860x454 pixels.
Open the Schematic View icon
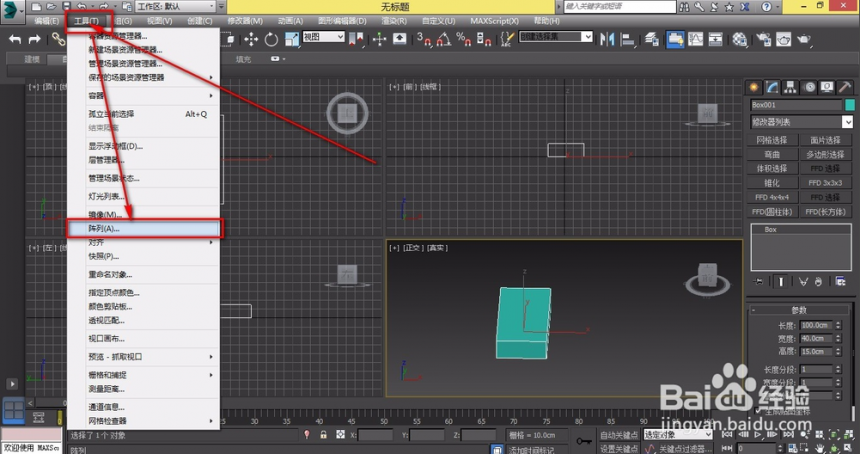(716, 39)
